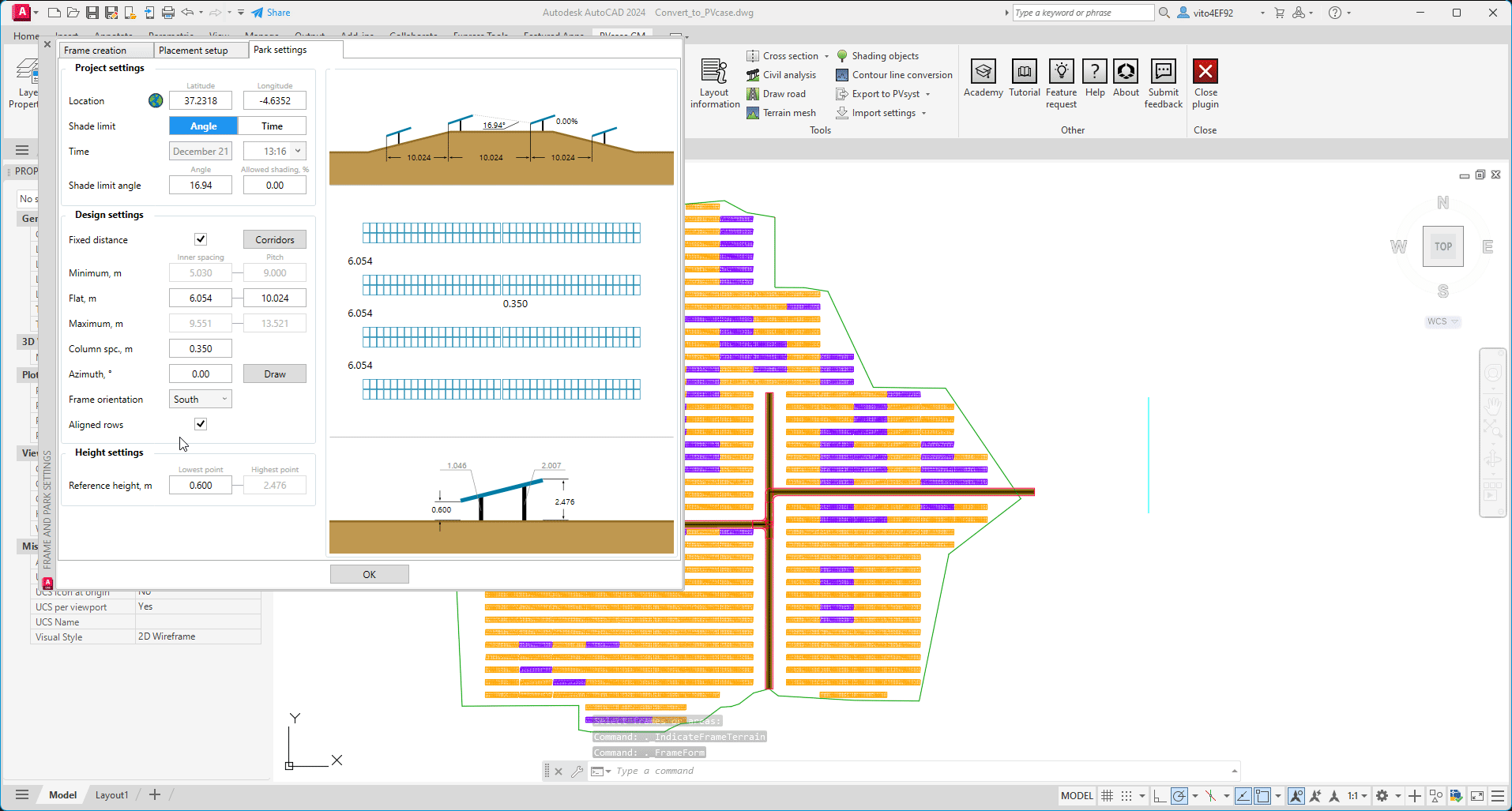
Task: Open a drawing with the folder icon
Action: coord(73,13)
